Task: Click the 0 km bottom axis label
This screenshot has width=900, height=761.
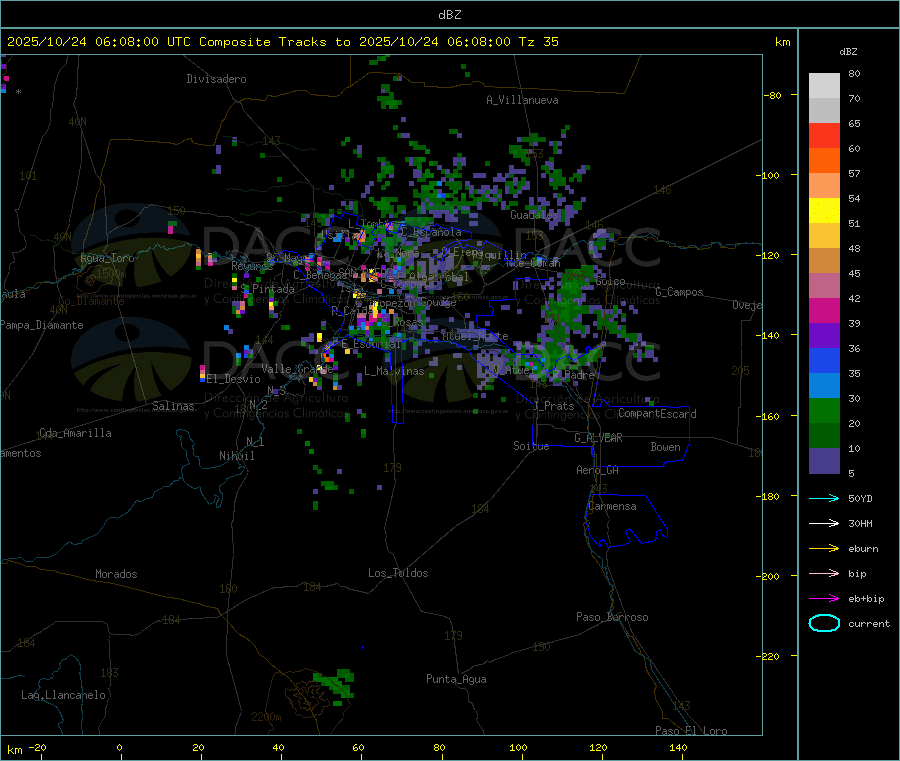Action: pyautogui.click(x=119, y=747)
